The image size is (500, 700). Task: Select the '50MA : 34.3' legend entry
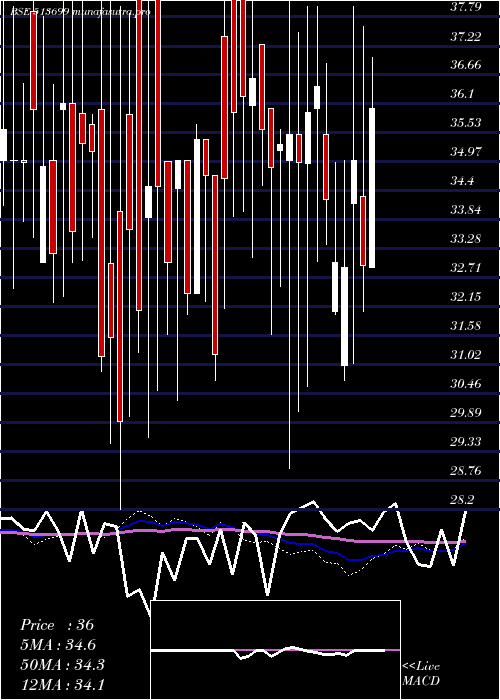(x=62, y=665)
